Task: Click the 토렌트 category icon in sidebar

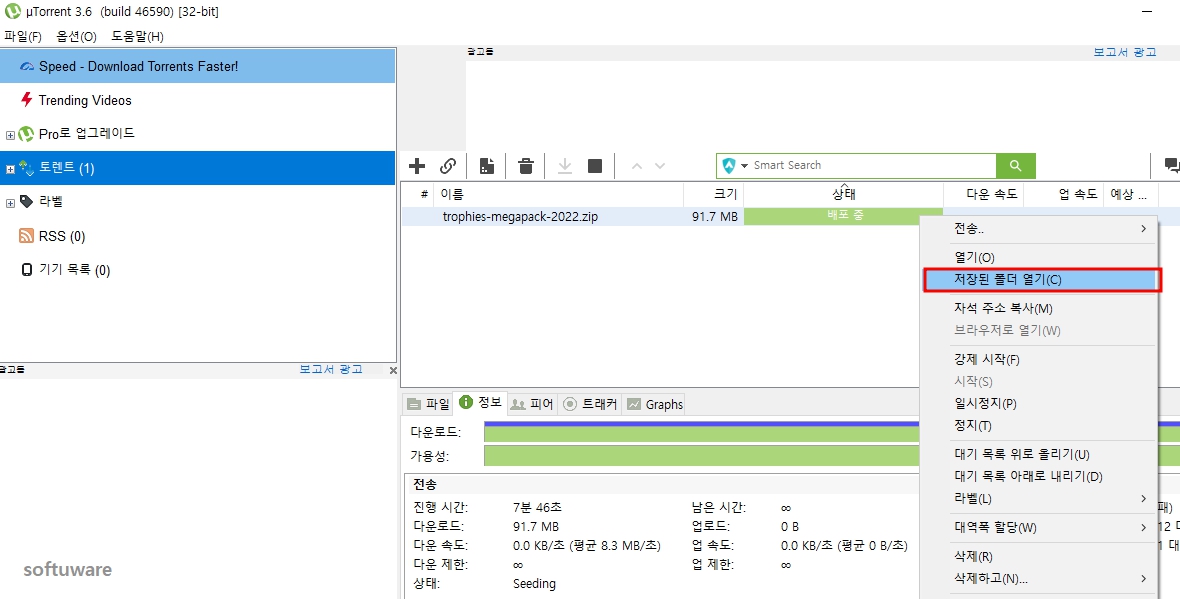Action: [x=26, y=168]
